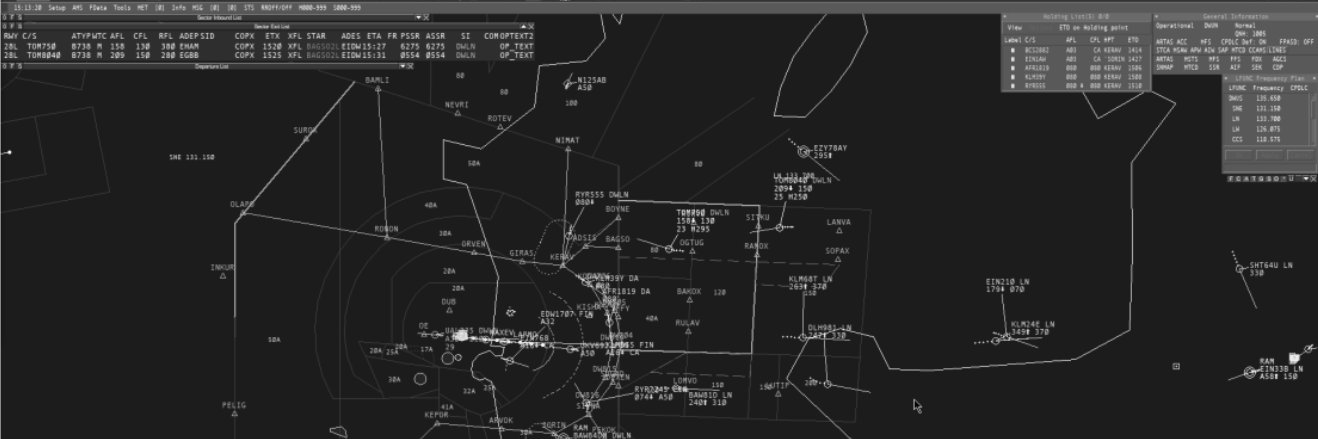
Task: Select the TOM750 row in Sector Exit List
Action: point(268,46)
